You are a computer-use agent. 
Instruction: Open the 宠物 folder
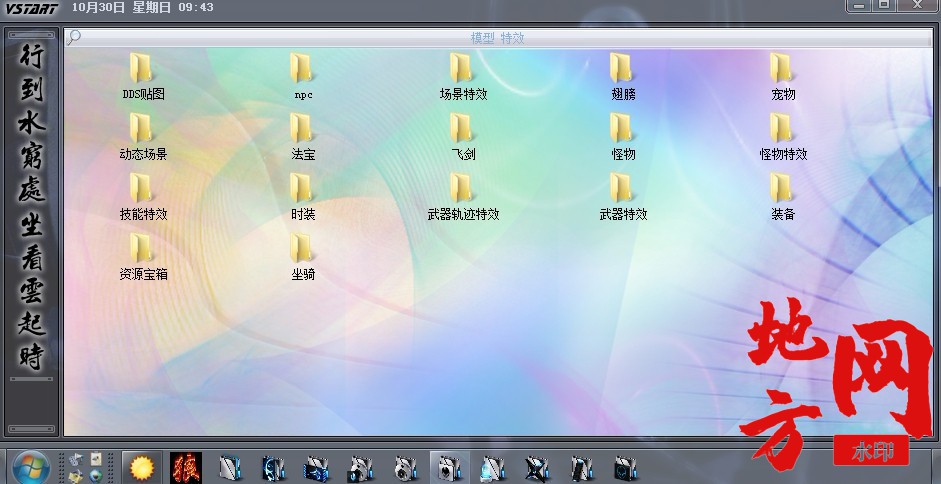(783, 76)
